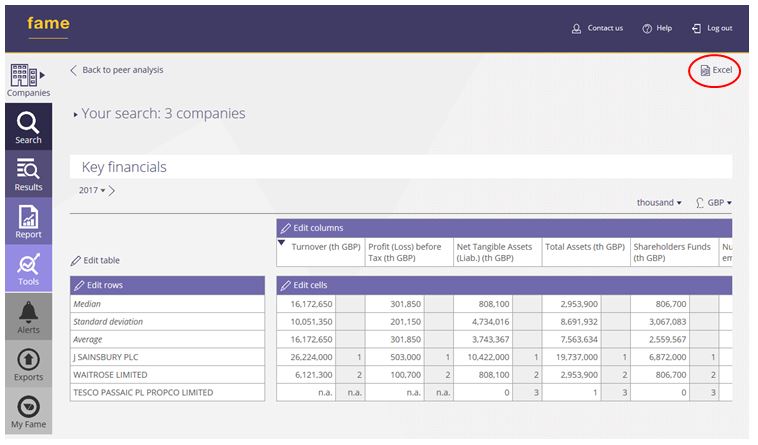758x445 pixels.
Task: Open the 2017 year dropdown
Action: pos(91,190)
